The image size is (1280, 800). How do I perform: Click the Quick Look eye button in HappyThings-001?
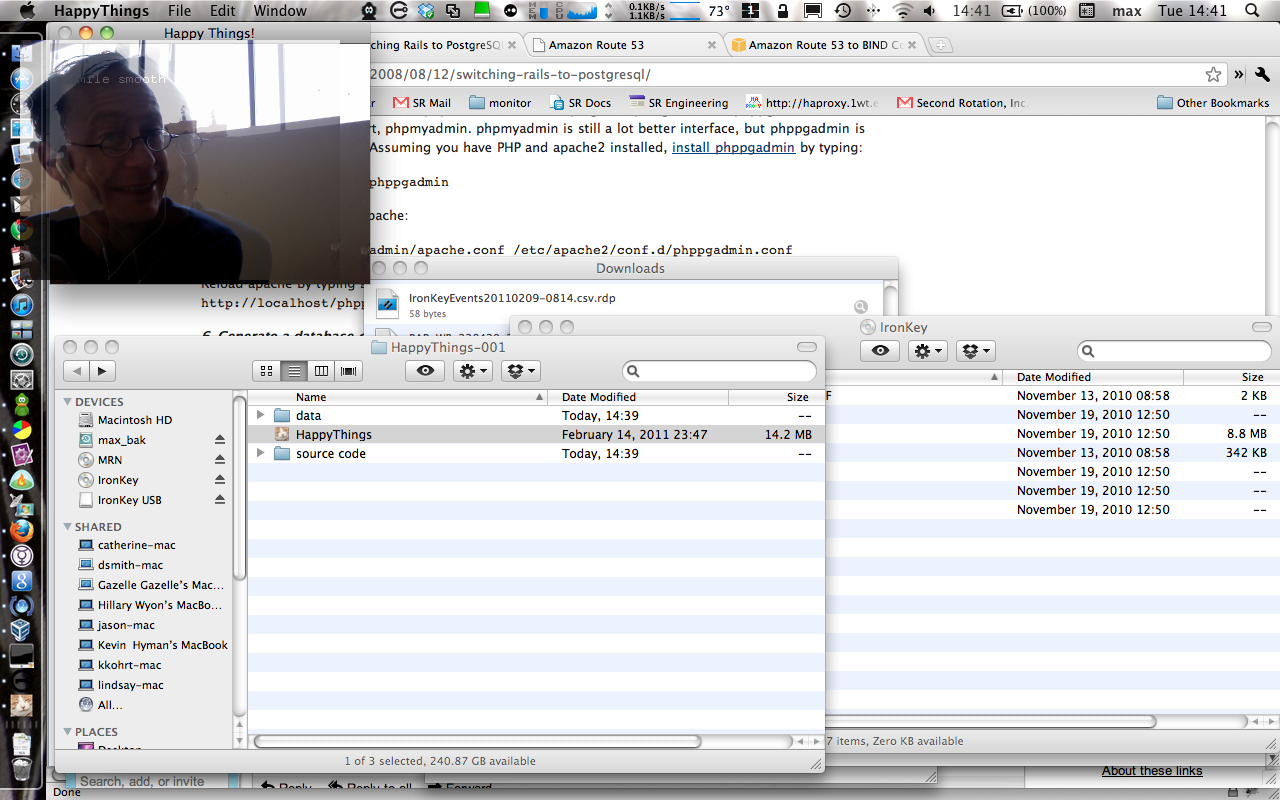click(426, 371)
